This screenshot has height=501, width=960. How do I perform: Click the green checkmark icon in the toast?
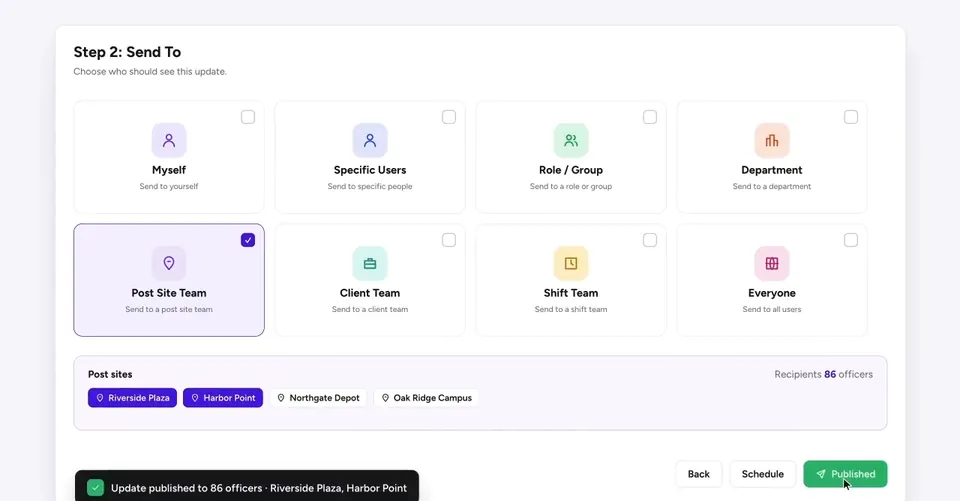pyautogui.click(x=96, y=488)
